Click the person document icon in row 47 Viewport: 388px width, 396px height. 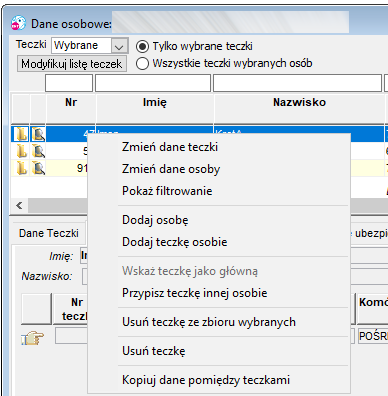38,134
